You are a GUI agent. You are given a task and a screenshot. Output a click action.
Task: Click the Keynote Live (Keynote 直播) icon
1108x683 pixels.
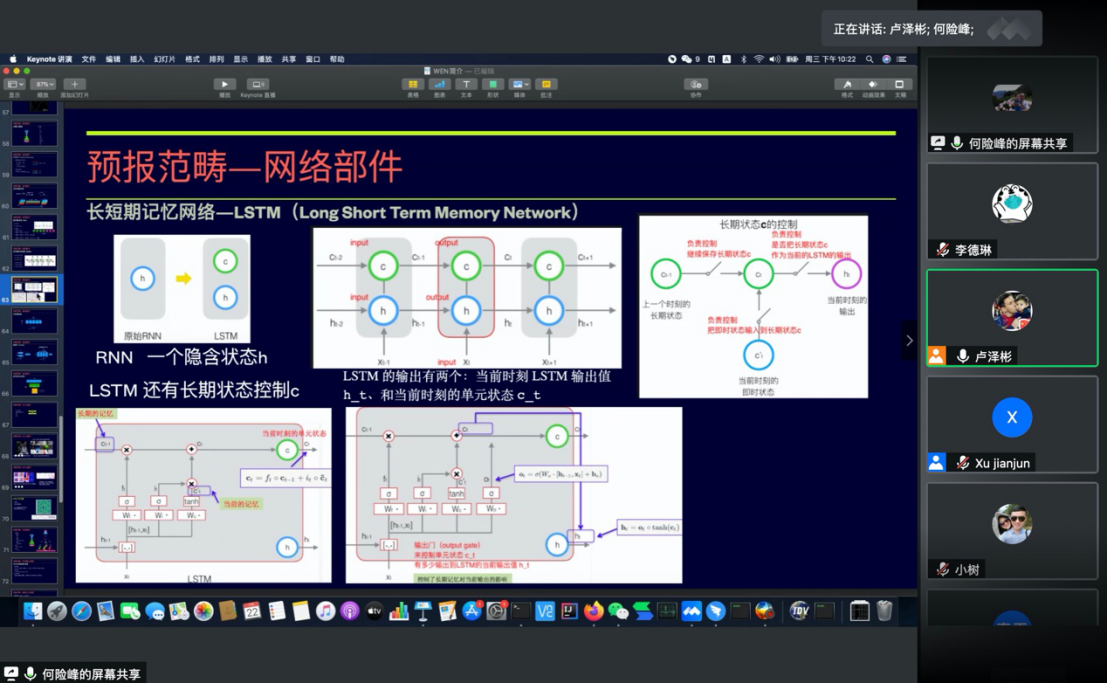click(x=258, y=85)
